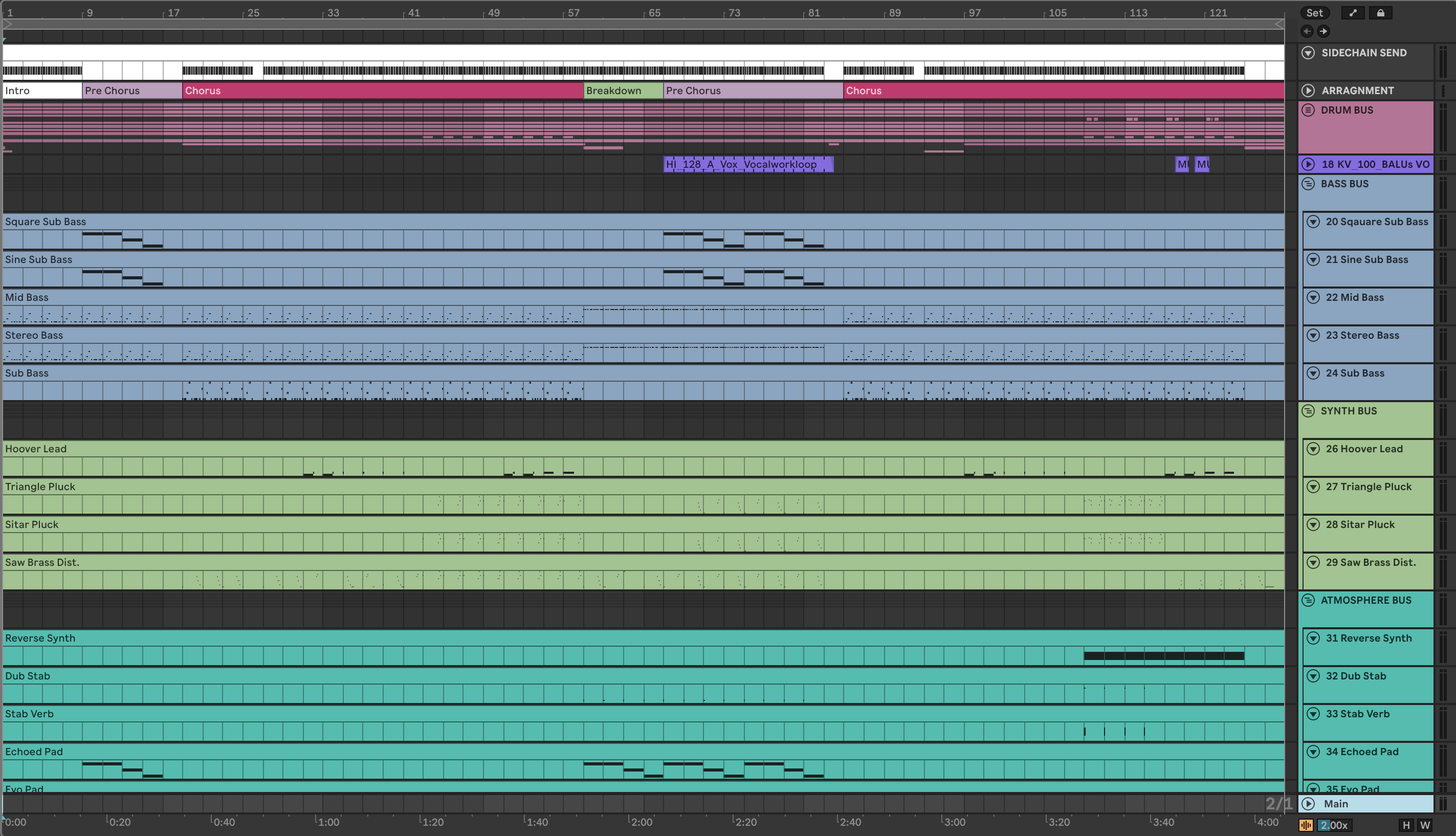Click the Set locator button
The image size is (1456, 836).
[x=1314, y=13]
